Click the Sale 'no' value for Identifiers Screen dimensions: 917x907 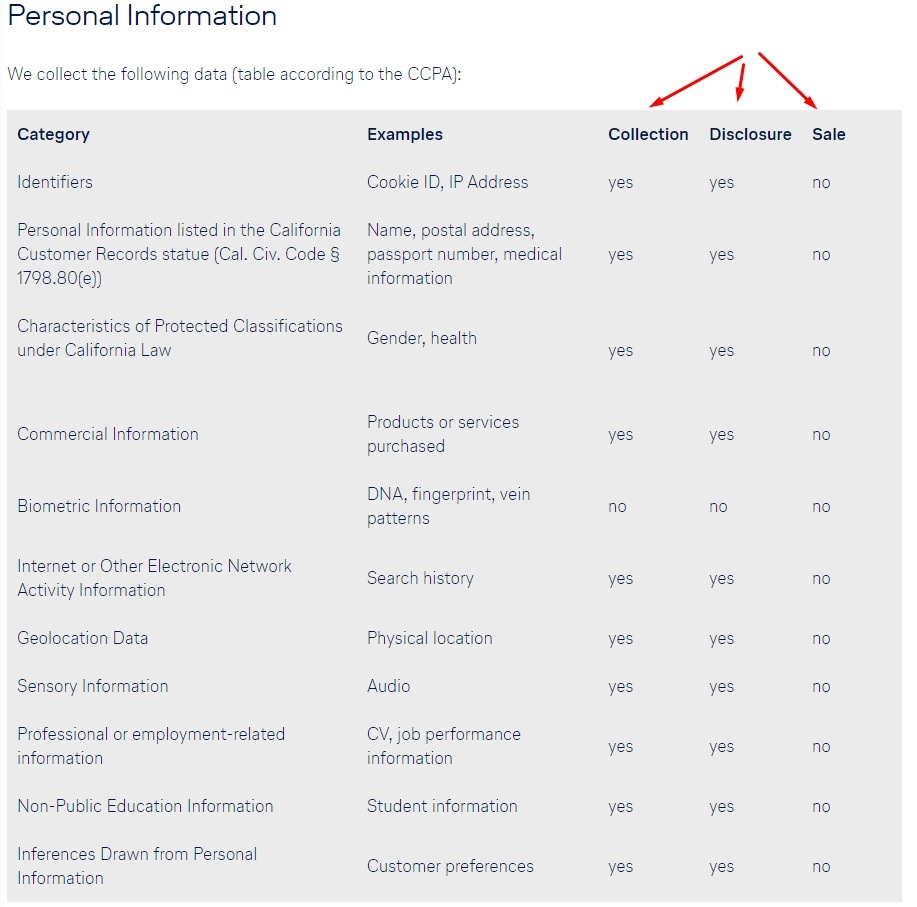point(821,183)
